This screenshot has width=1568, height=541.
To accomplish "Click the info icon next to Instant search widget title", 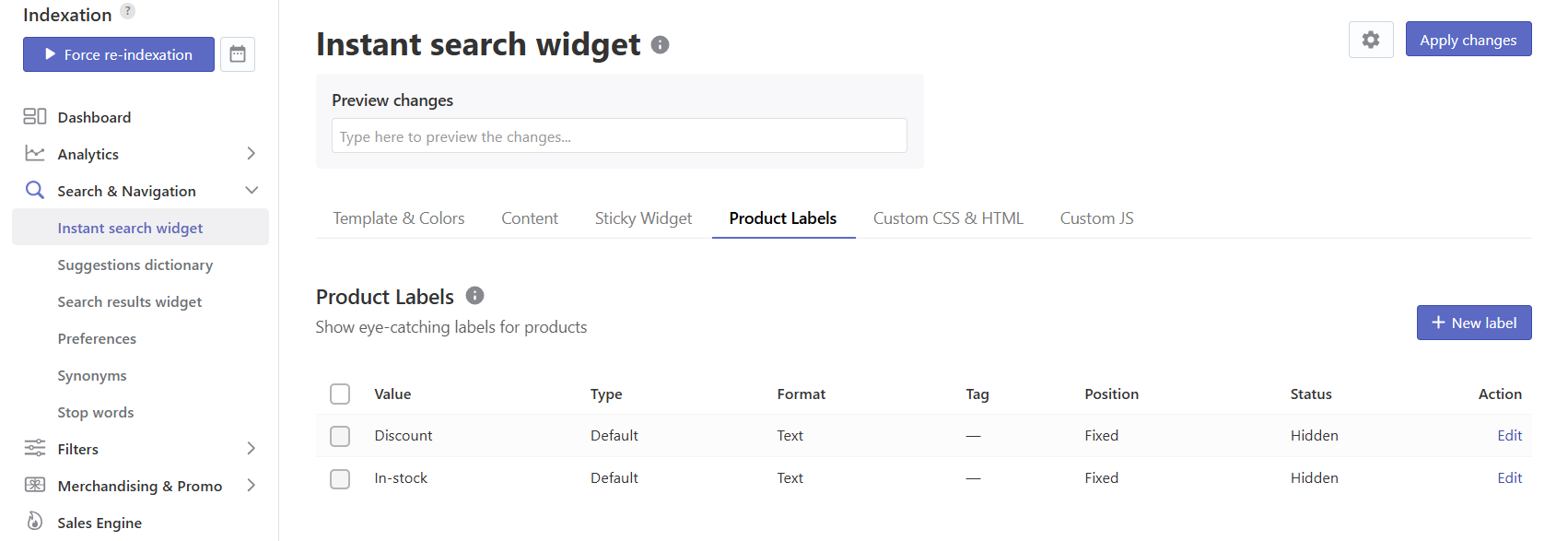I will click(660, 44).
